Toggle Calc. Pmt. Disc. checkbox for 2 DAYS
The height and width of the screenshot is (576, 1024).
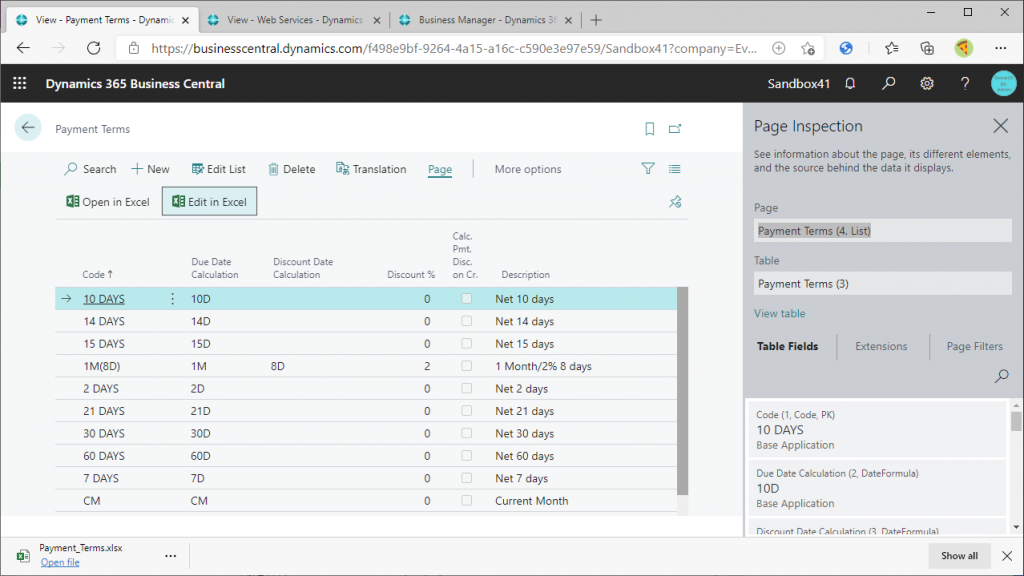[x=466, y=389]
